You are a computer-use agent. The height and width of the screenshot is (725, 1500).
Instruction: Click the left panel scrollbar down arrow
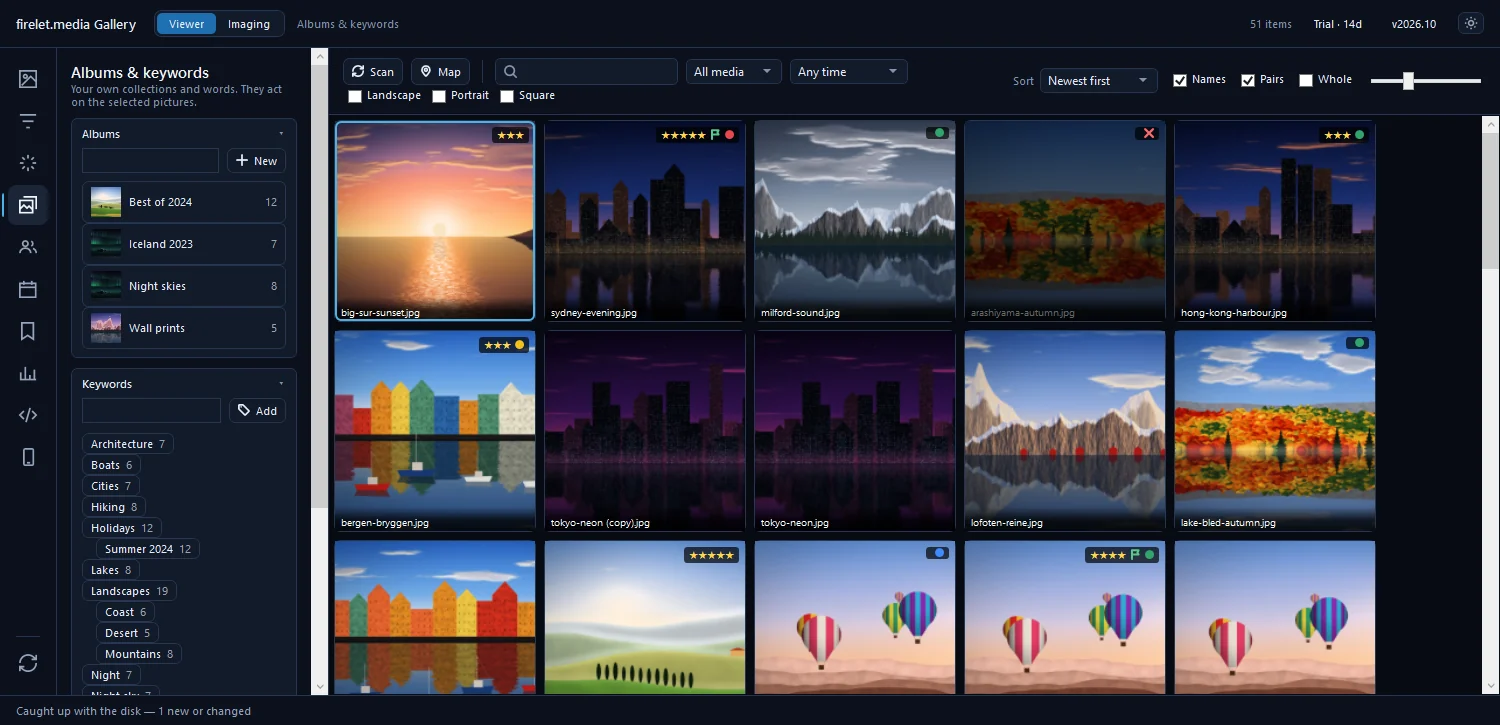click(320, 687)
